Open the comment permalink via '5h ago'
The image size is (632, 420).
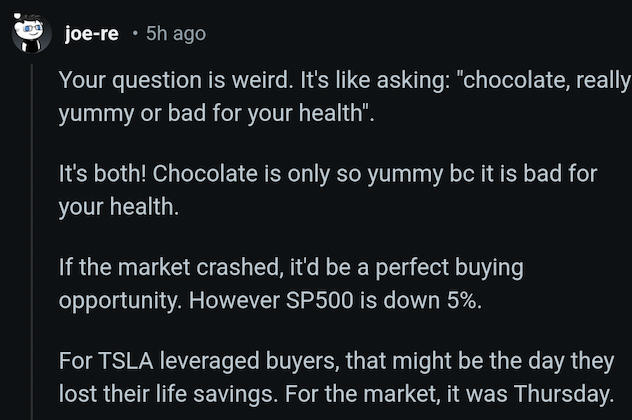coord(176,34)
